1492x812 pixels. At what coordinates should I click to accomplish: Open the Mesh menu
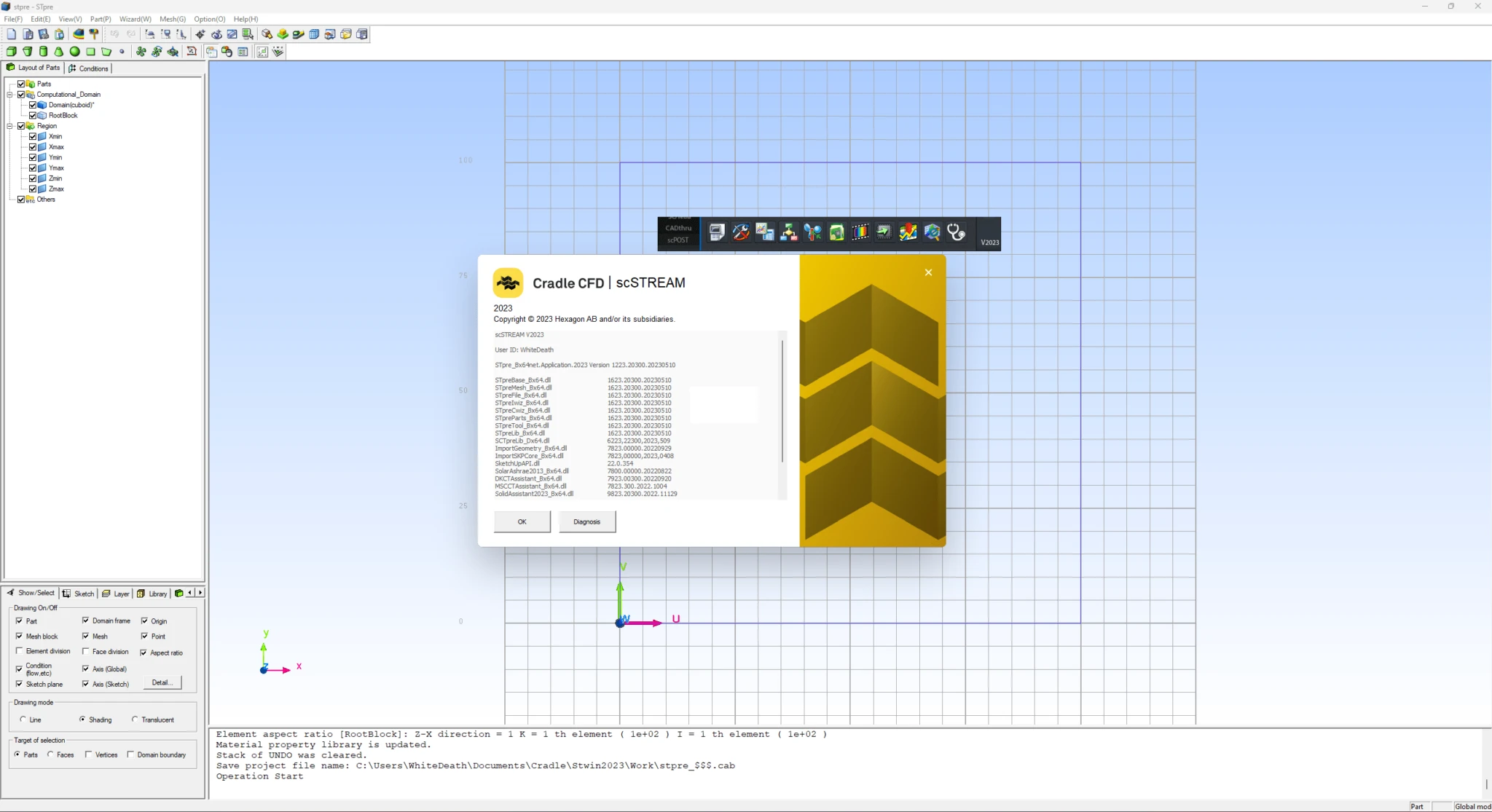click(173, 19)
